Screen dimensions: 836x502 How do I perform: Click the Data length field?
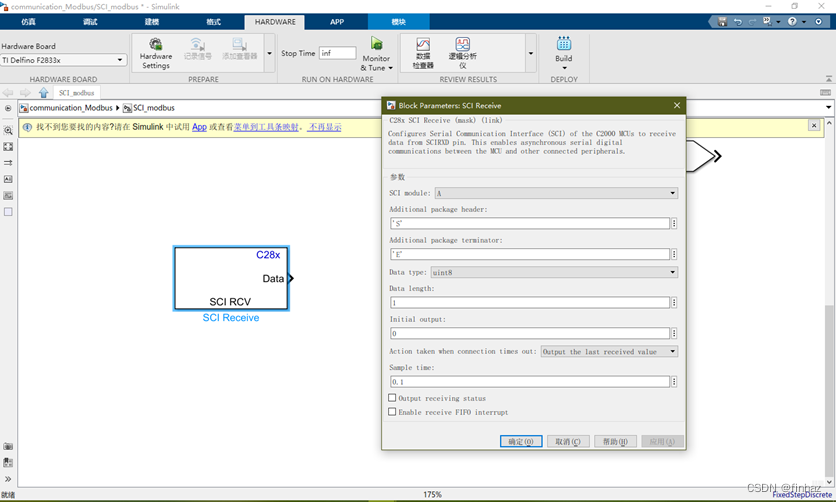(x=529, y=303)
